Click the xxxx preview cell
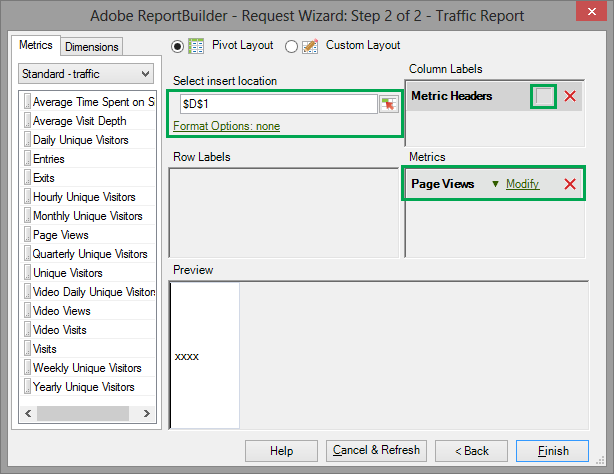 (x=205, y=356)
